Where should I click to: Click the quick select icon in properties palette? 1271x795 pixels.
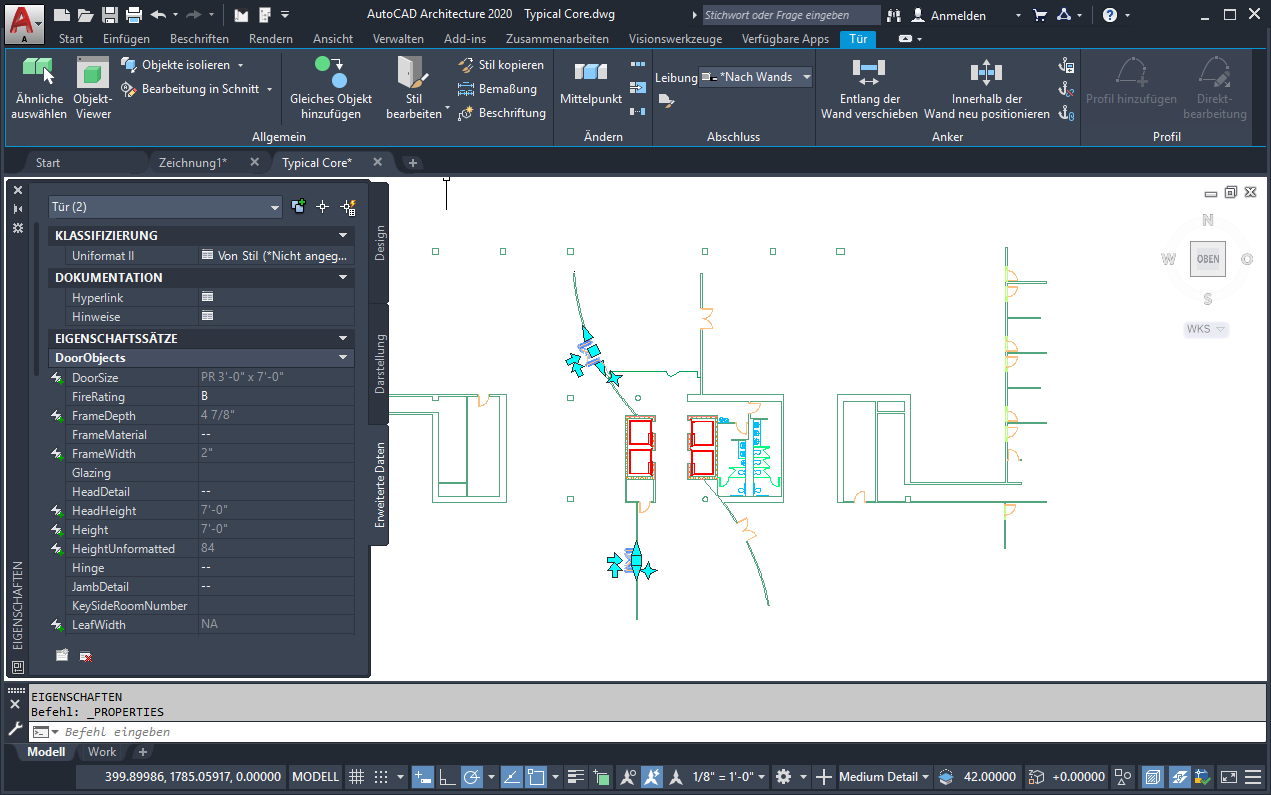pos(348,207)
